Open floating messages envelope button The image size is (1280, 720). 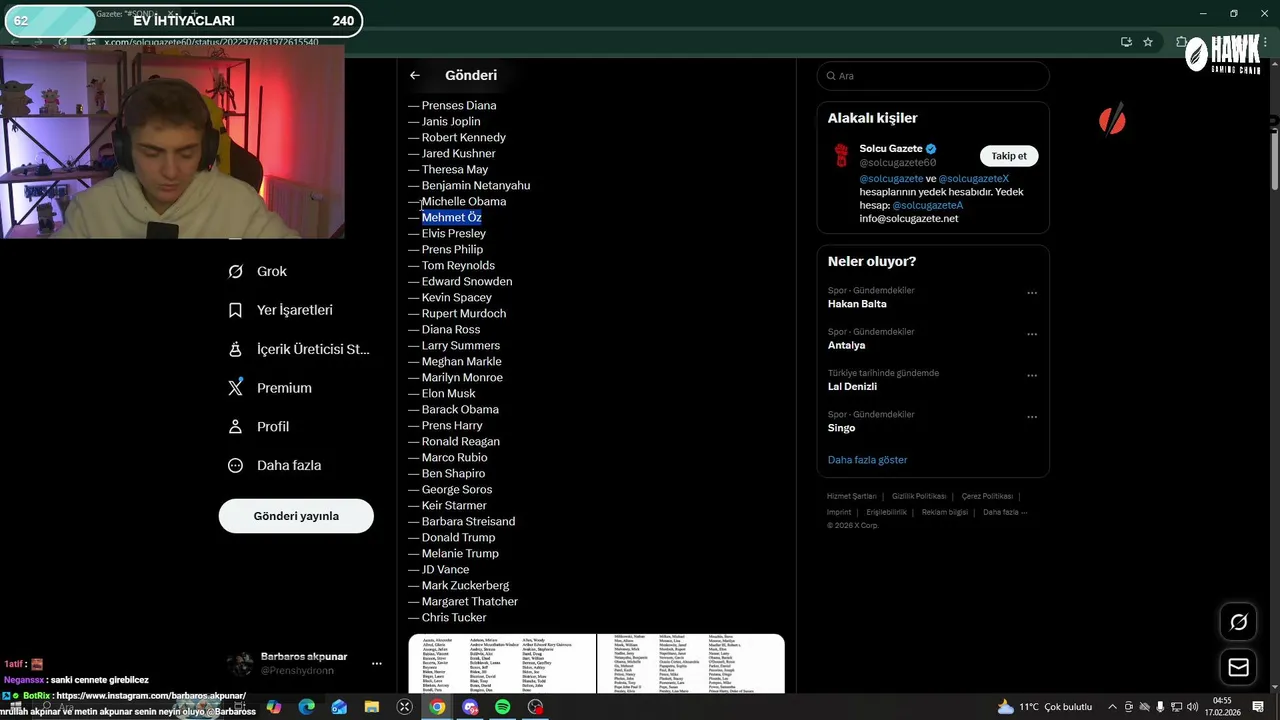coord(1238,667)
